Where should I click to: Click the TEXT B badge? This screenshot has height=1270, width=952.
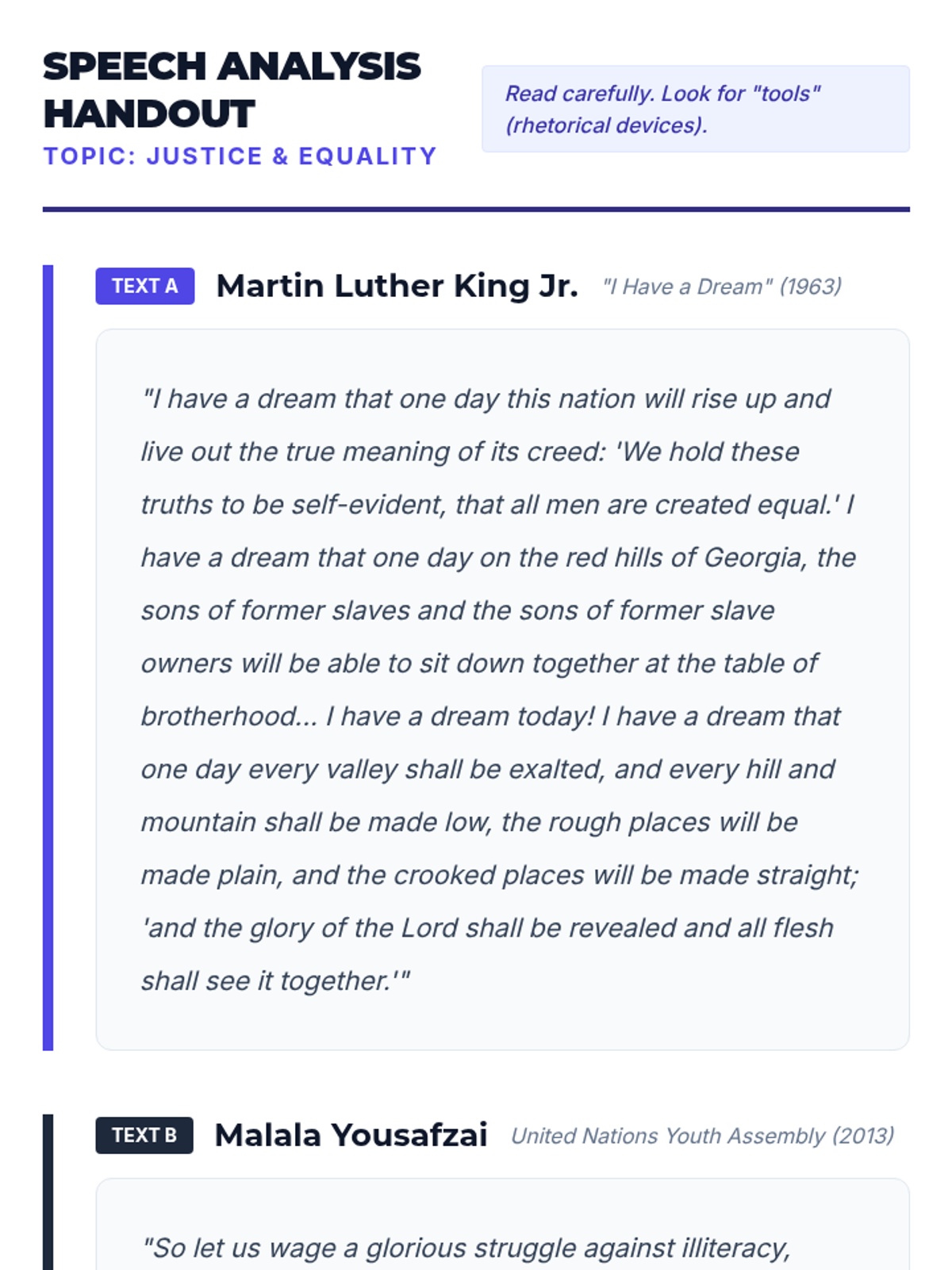pyautogui.click(x=144, y=1135)
